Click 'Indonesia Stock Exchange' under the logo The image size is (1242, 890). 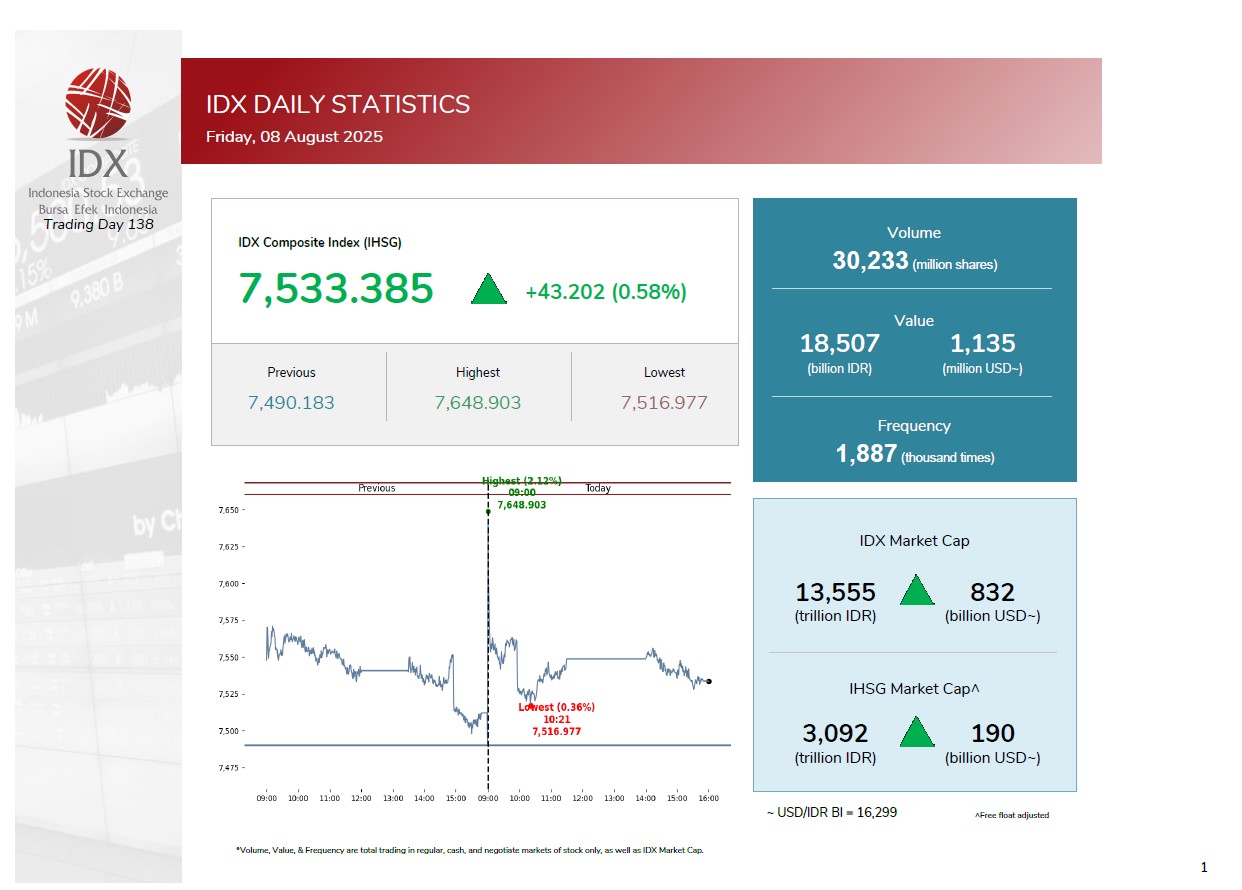[98, 193]
